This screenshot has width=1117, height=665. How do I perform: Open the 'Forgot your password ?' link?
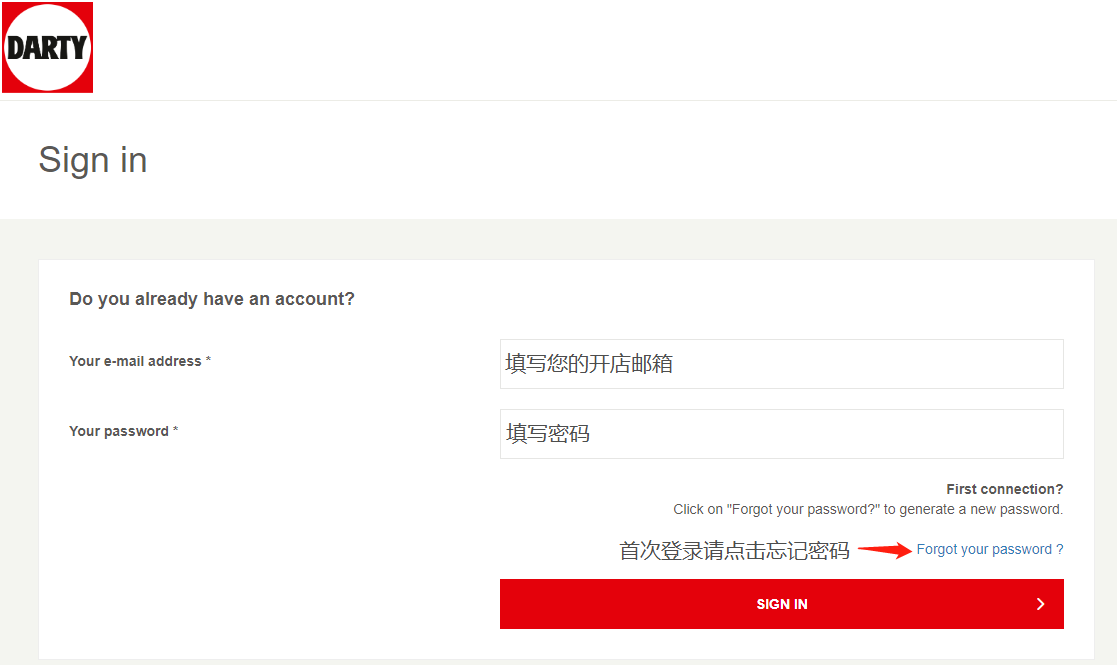coord(984,549)
